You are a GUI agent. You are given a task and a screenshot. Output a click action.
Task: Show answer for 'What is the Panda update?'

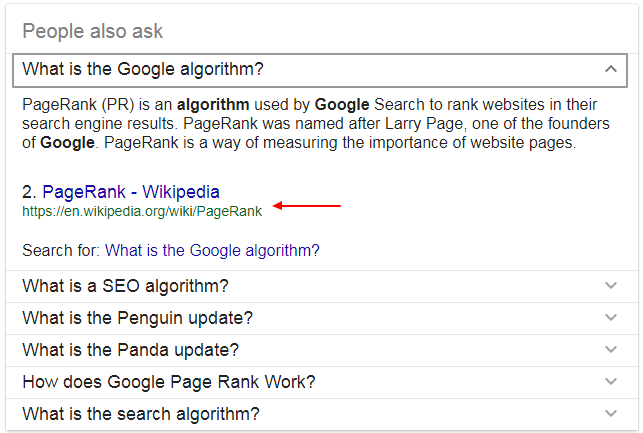131,350
